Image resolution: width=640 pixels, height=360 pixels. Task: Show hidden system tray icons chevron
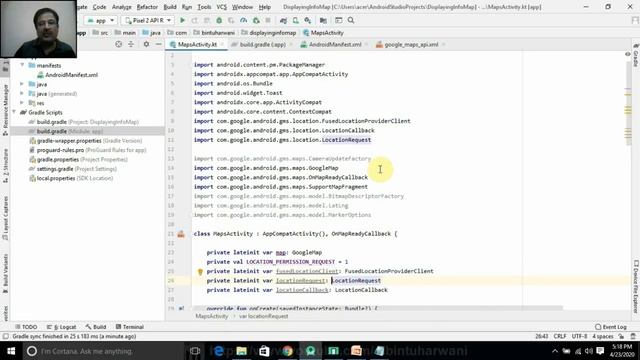pyautogui.click(x=555, y=351)
